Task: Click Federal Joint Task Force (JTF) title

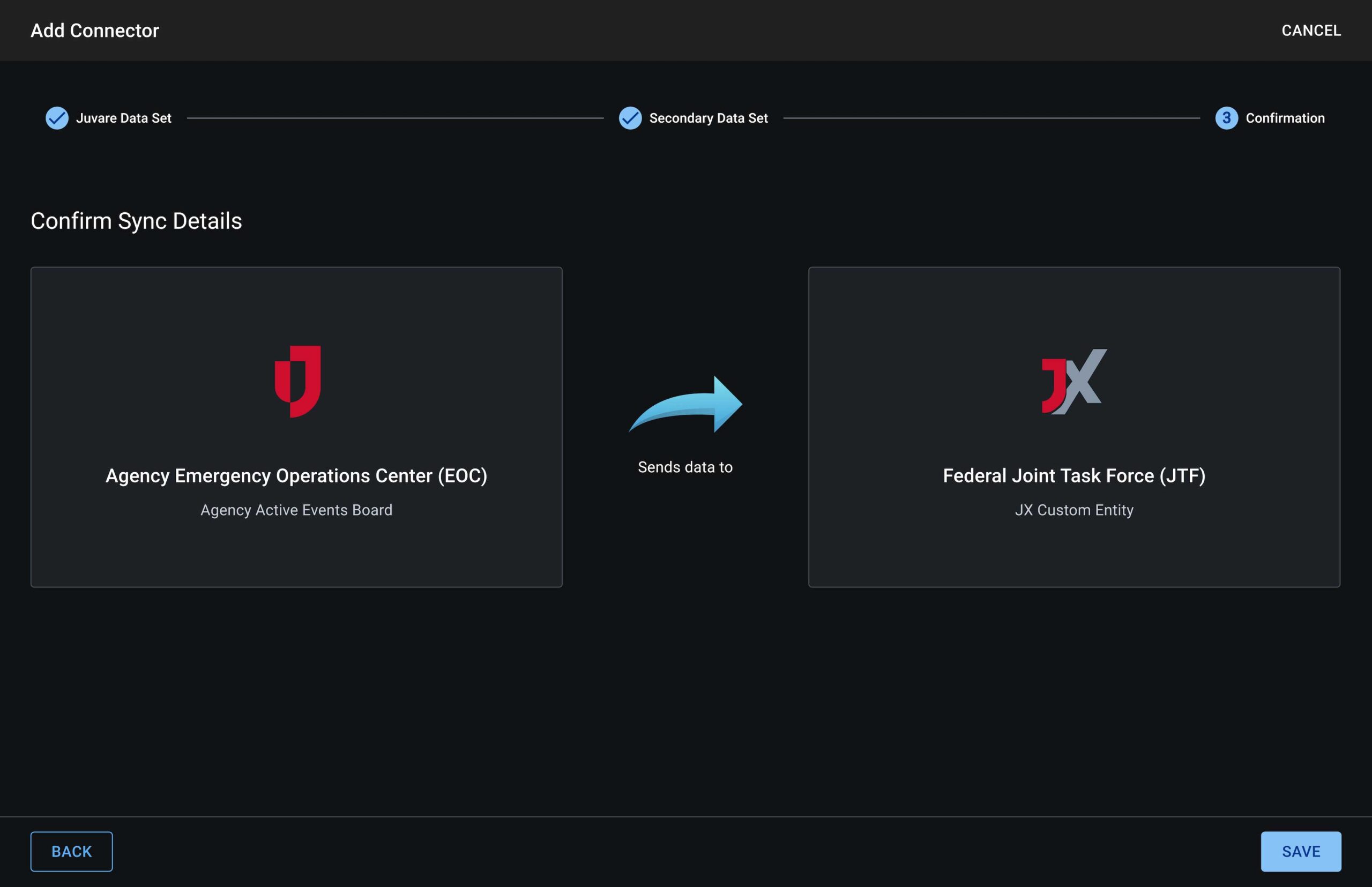Action: coord(1074,476)
